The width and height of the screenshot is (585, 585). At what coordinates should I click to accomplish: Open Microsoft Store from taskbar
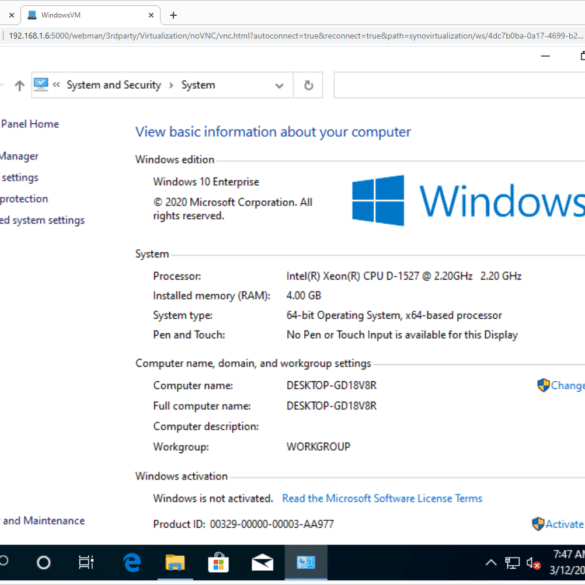tap(218, 562)
